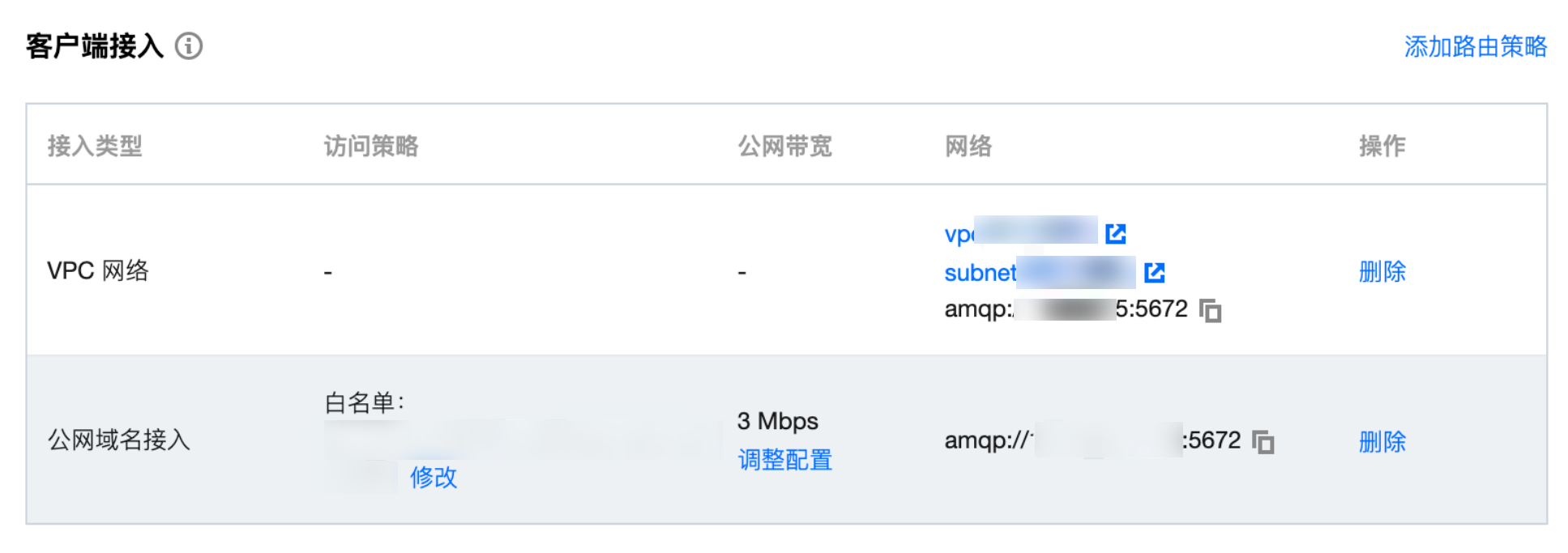The width and height of the screenshot is (1568, 553).
Task: Copy the public amqp:// address
Action: tap(1263, 441)
